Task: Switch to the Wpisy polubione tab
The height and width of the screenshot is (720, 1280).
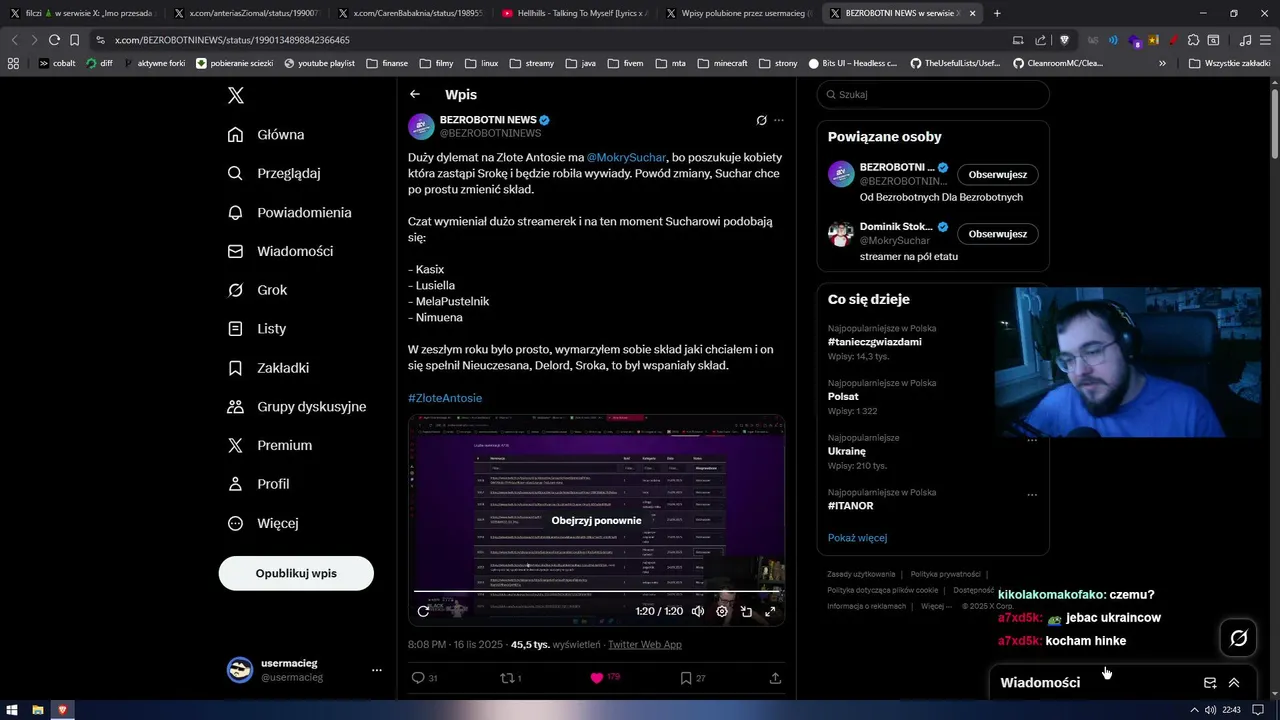Action: click(x=739, y=13)
